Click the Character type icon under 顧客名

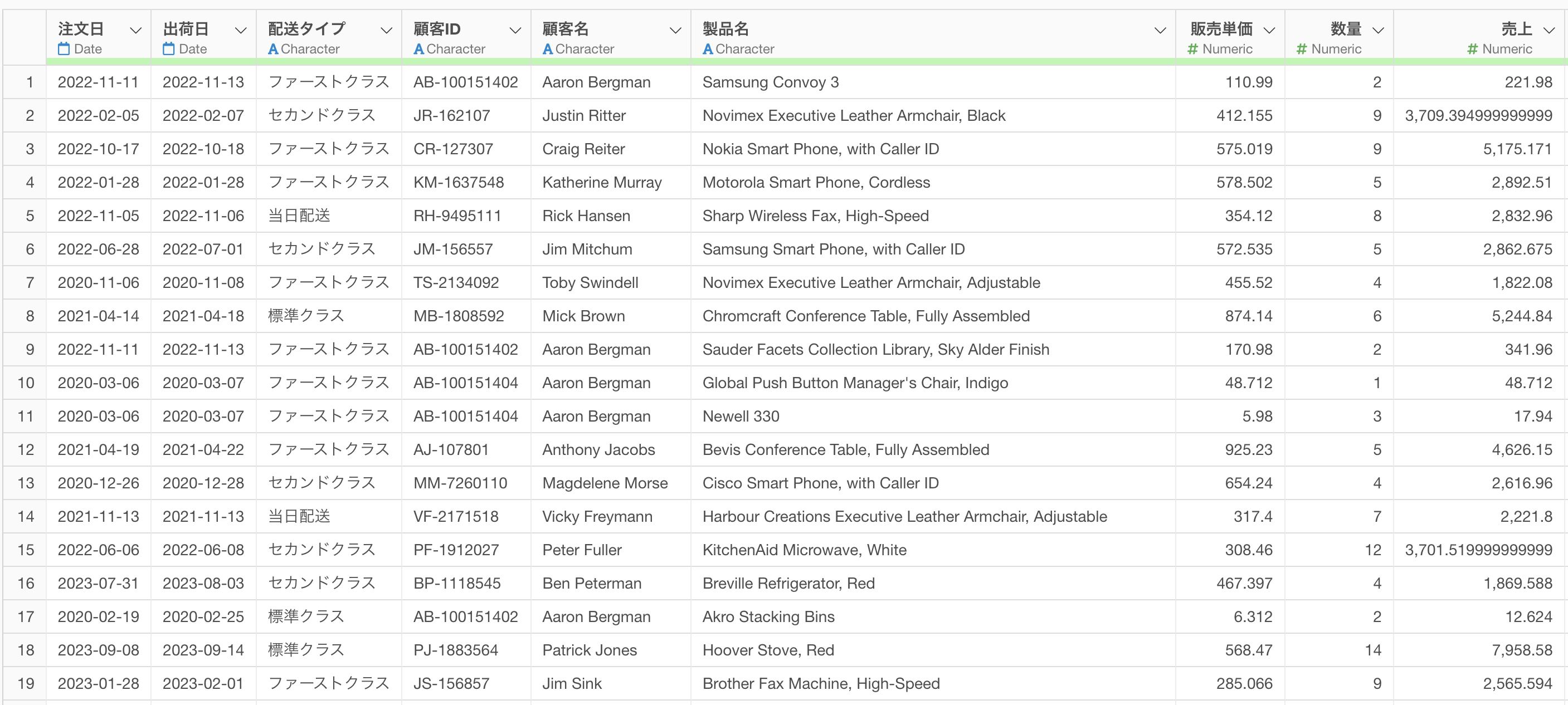click(548, 48)
